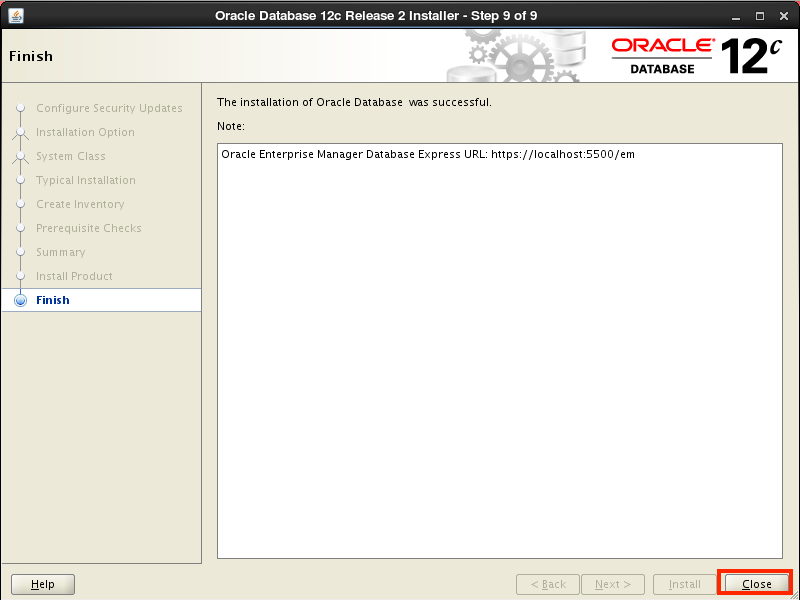
Task: Minimize the Oracle installer window
Action: coord(736,16)
